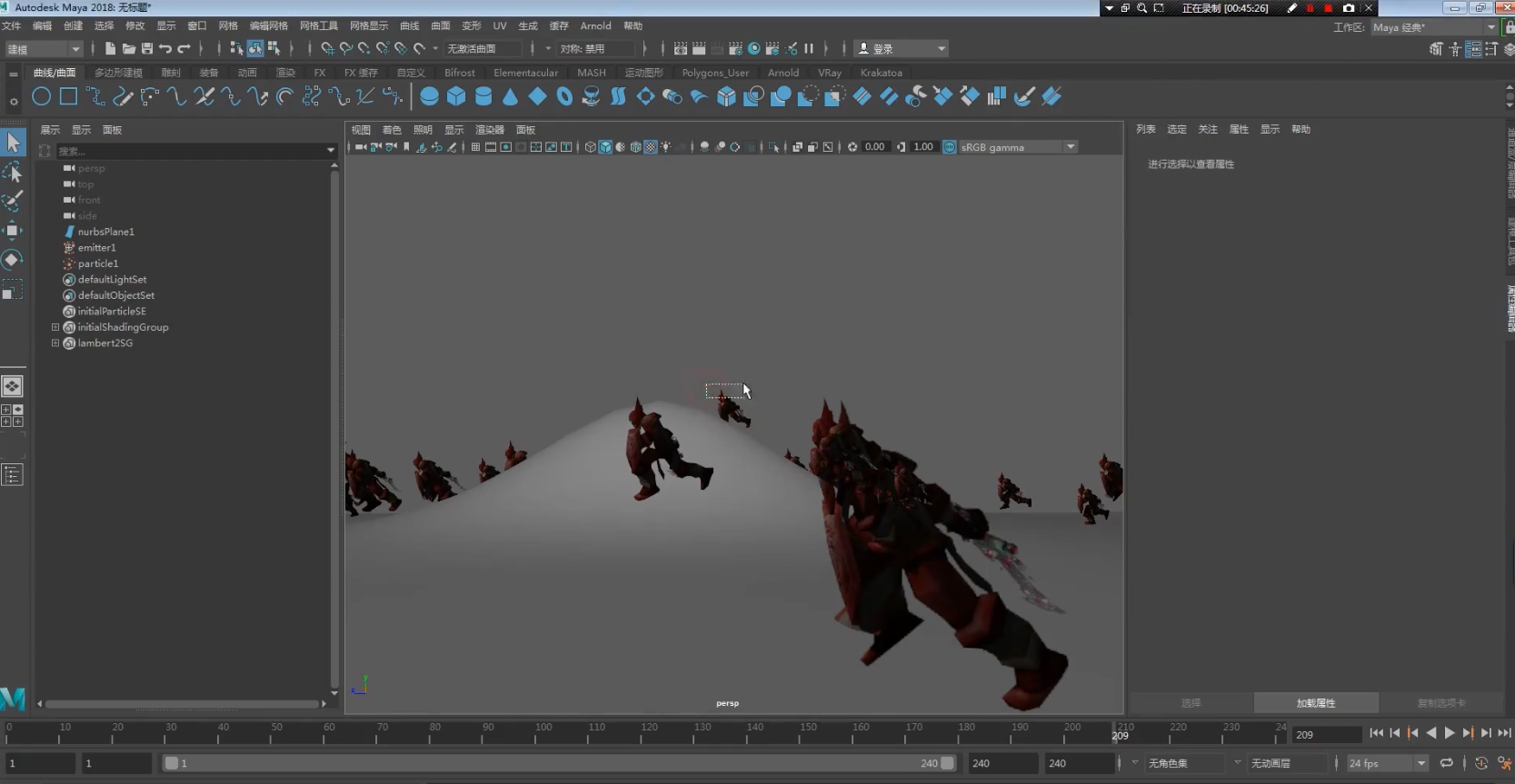1515x784 pixels.
Task: Activate the Lasso select tool
Action: pos(13,172)
